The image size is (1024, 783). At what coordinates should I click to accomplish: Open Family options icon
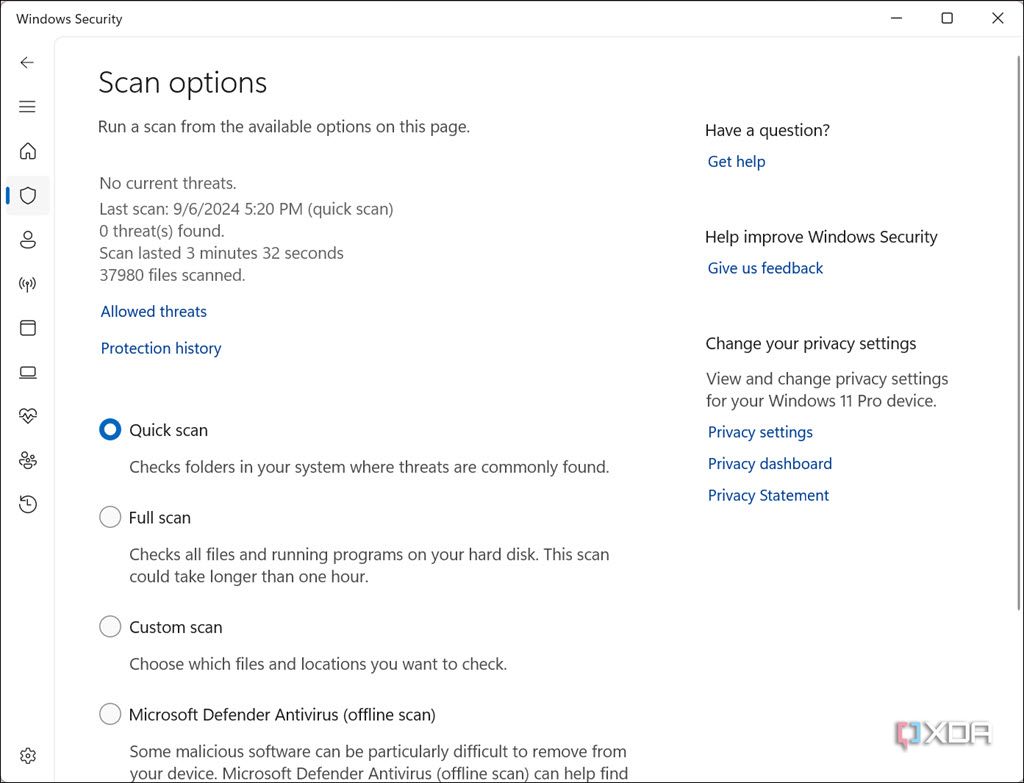(27, 460)
